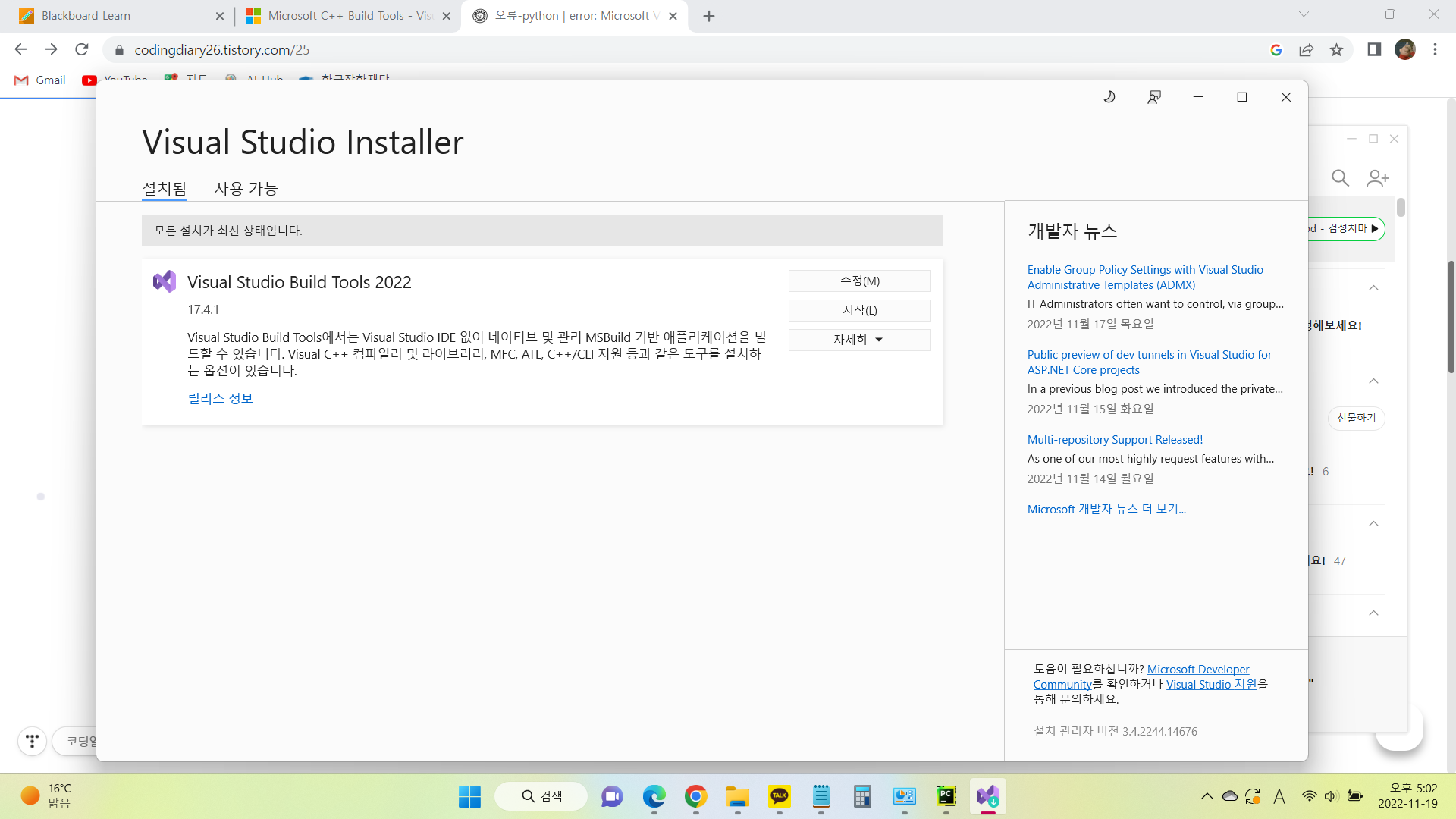Open KakaoTalk icon in taskbar
The height and width of the screenshot is (819, 1456).
[x=779, y=796]
